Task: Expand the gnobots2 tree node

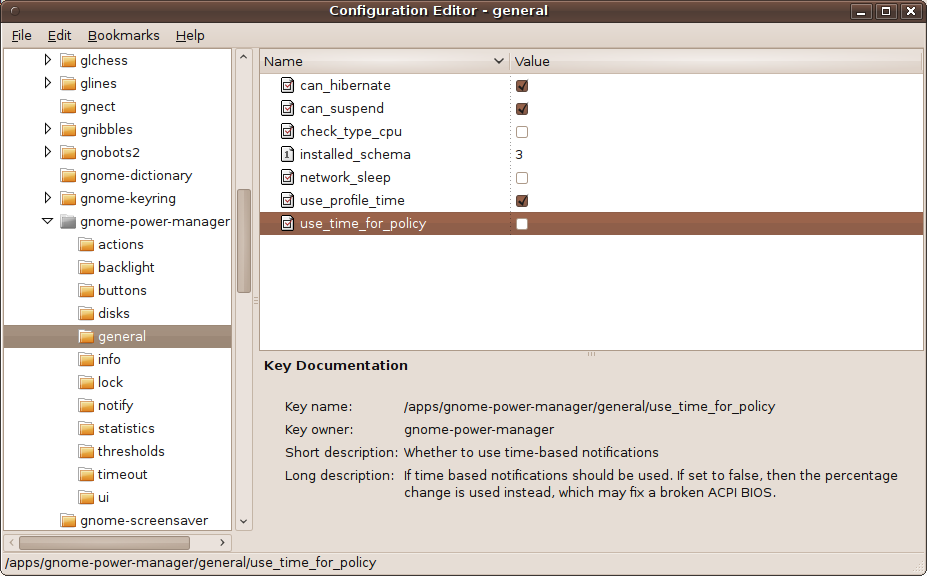Action: coord(48,152)
